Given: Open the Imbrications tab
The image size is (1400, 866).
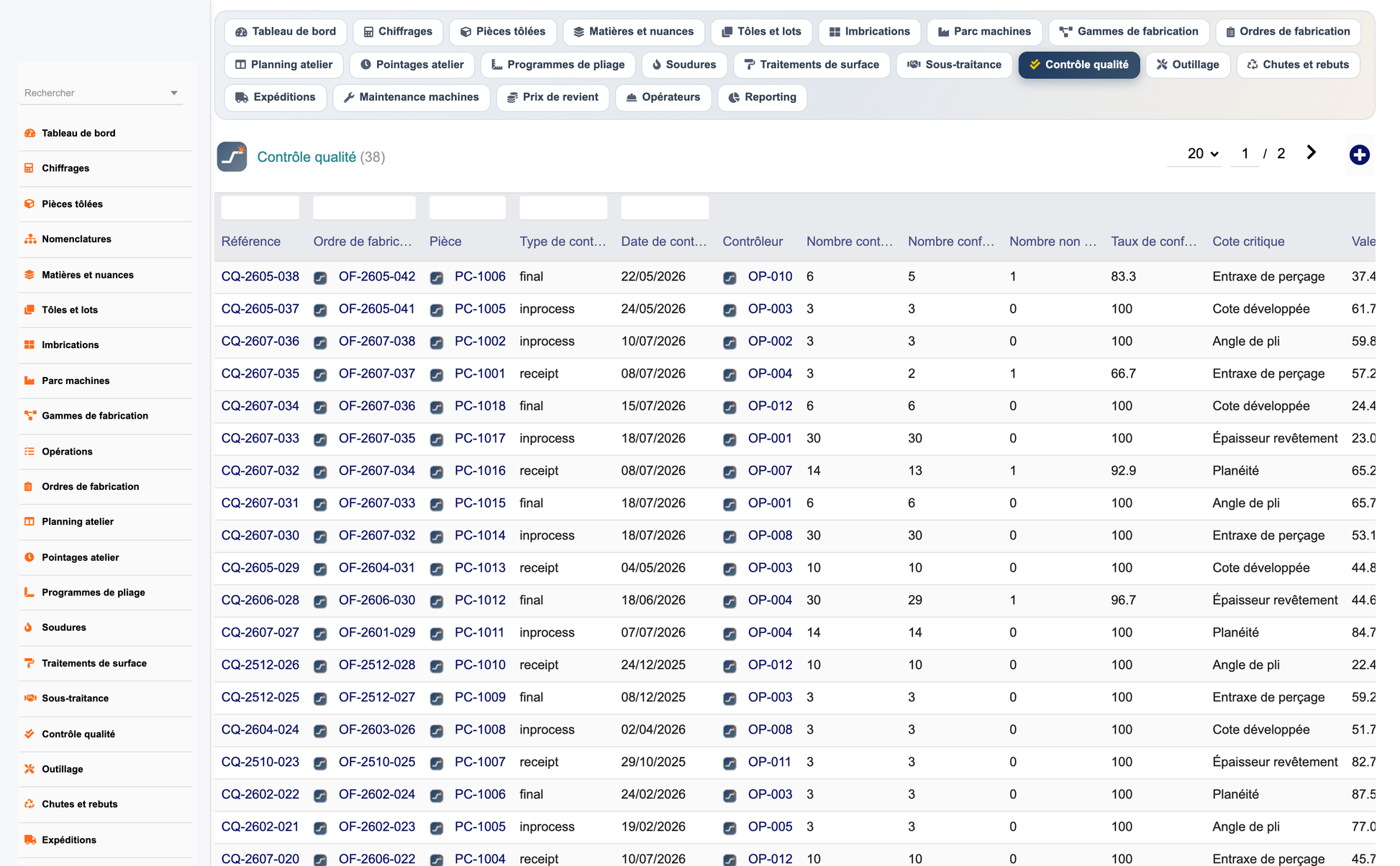Looking at the screenshot, I should pyautogui.click(x=870, y=32).
